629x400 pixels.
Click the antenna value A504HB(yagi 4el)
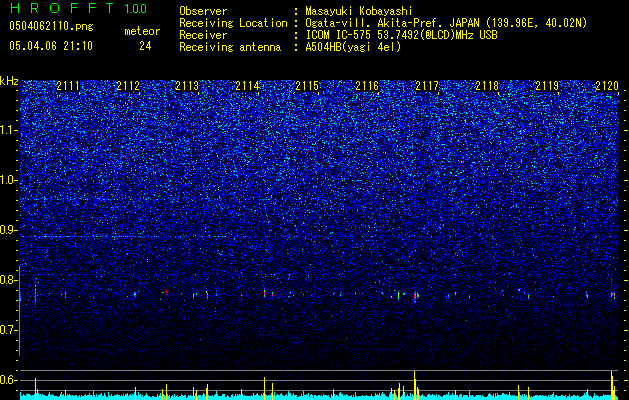(353, 47)
